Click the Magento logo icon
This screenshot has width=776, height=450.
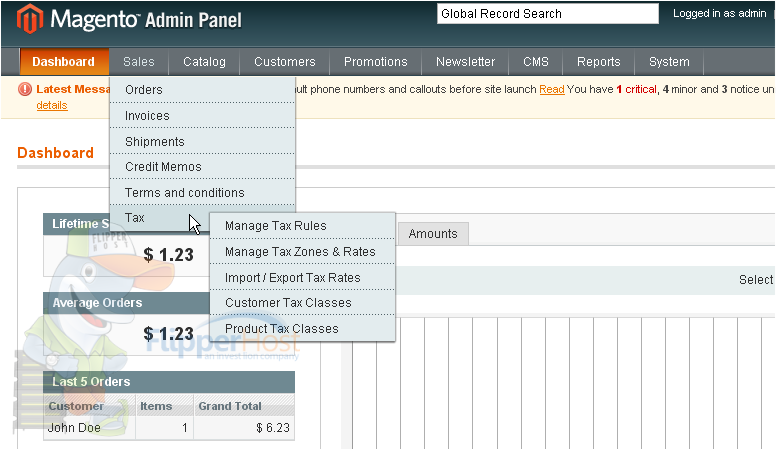tap(29, 18)
